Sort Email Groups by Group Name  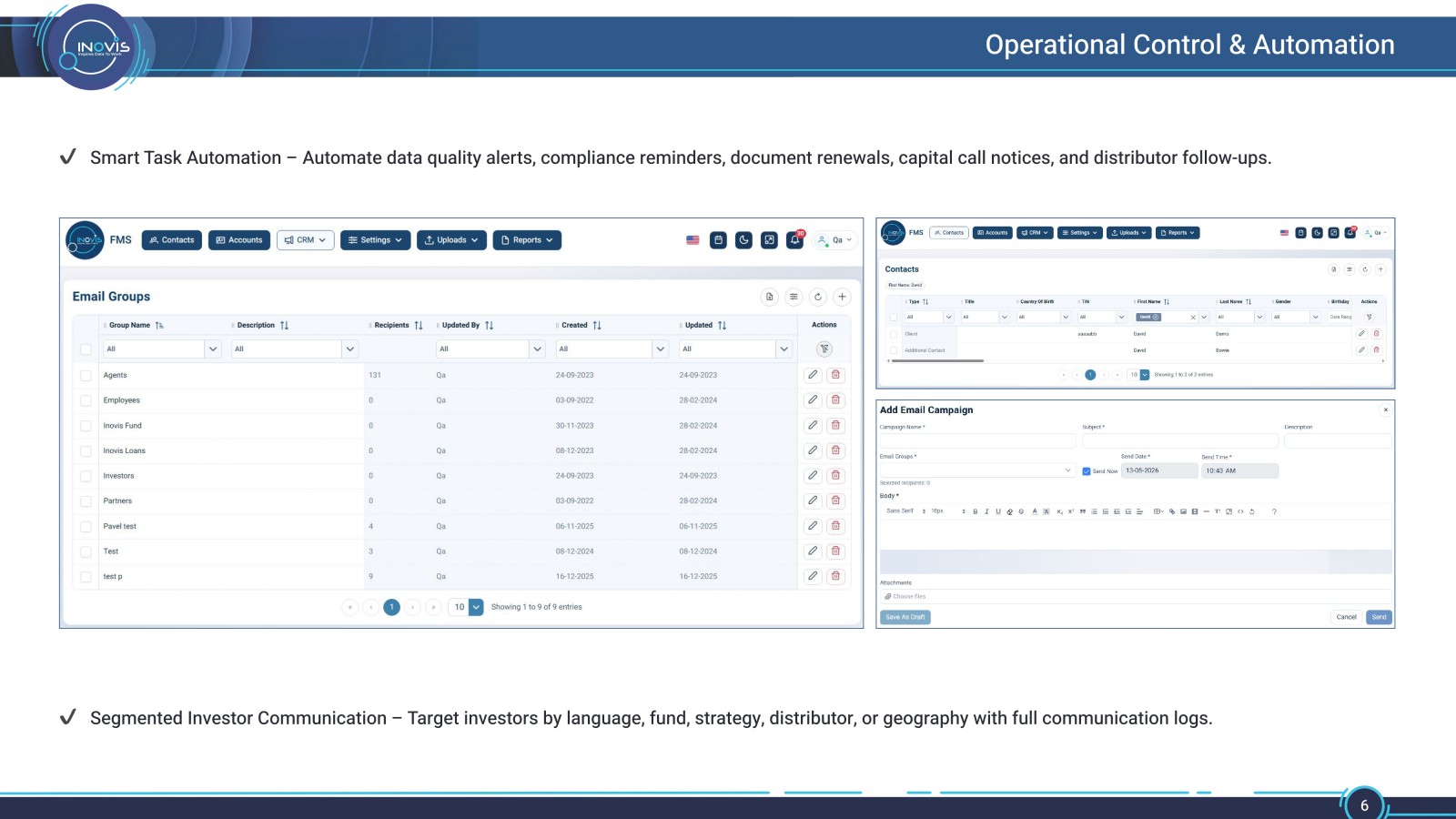click(159, 325)
